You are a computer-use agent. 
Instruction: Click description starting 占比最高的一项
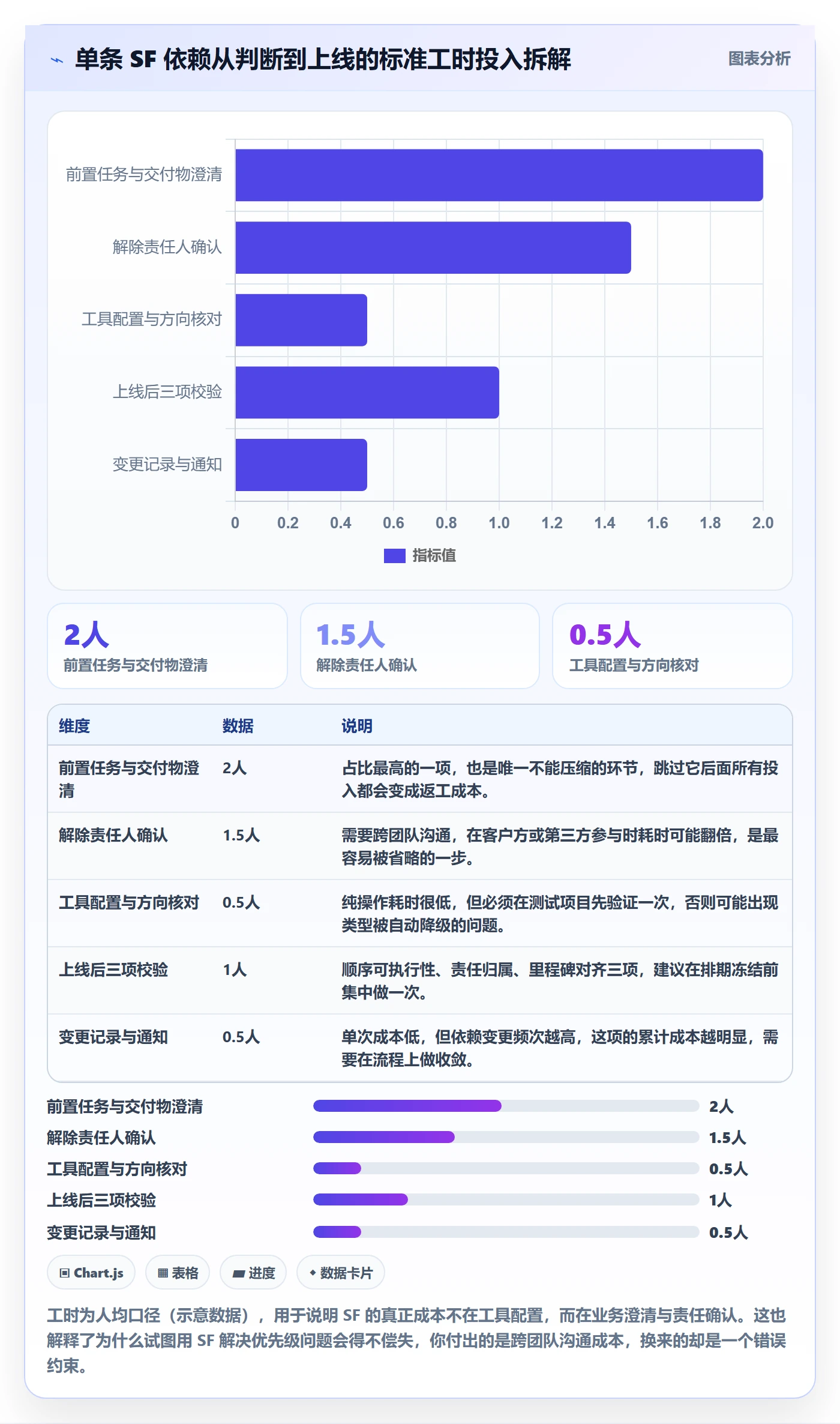pos(560,779)
